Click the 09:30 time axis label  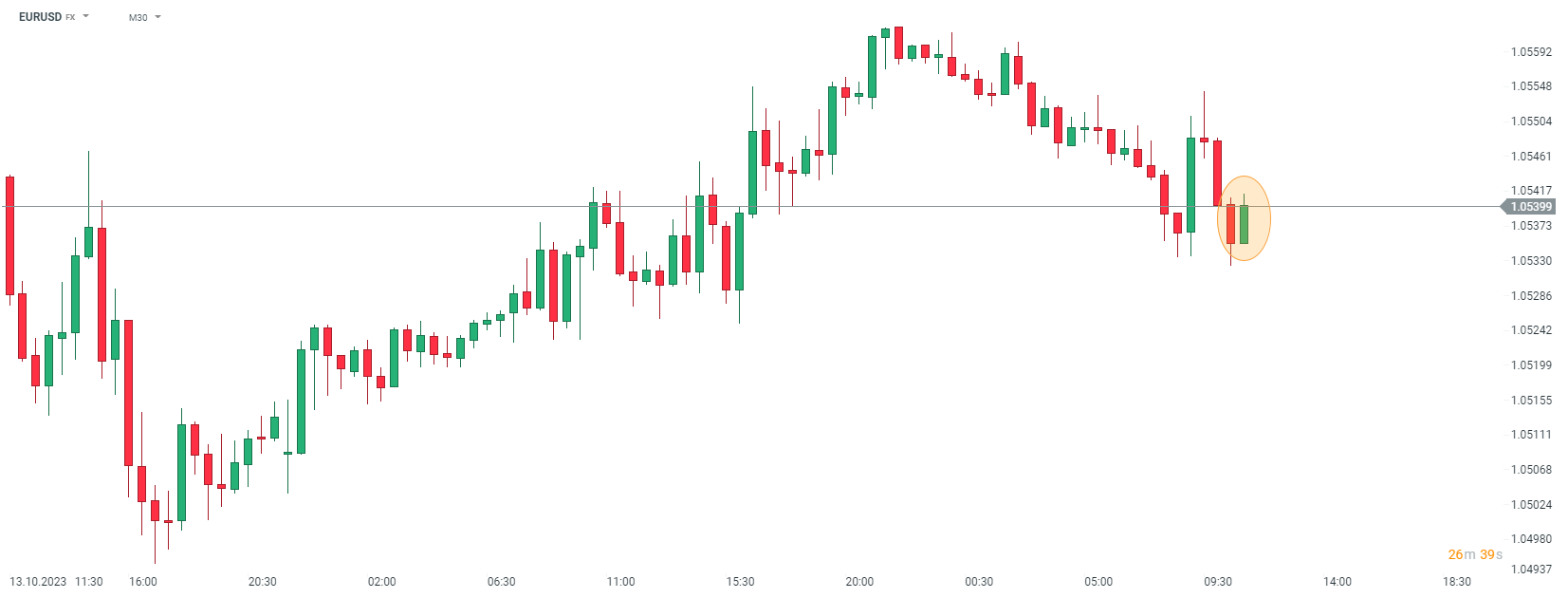[x=1218, y=581]
